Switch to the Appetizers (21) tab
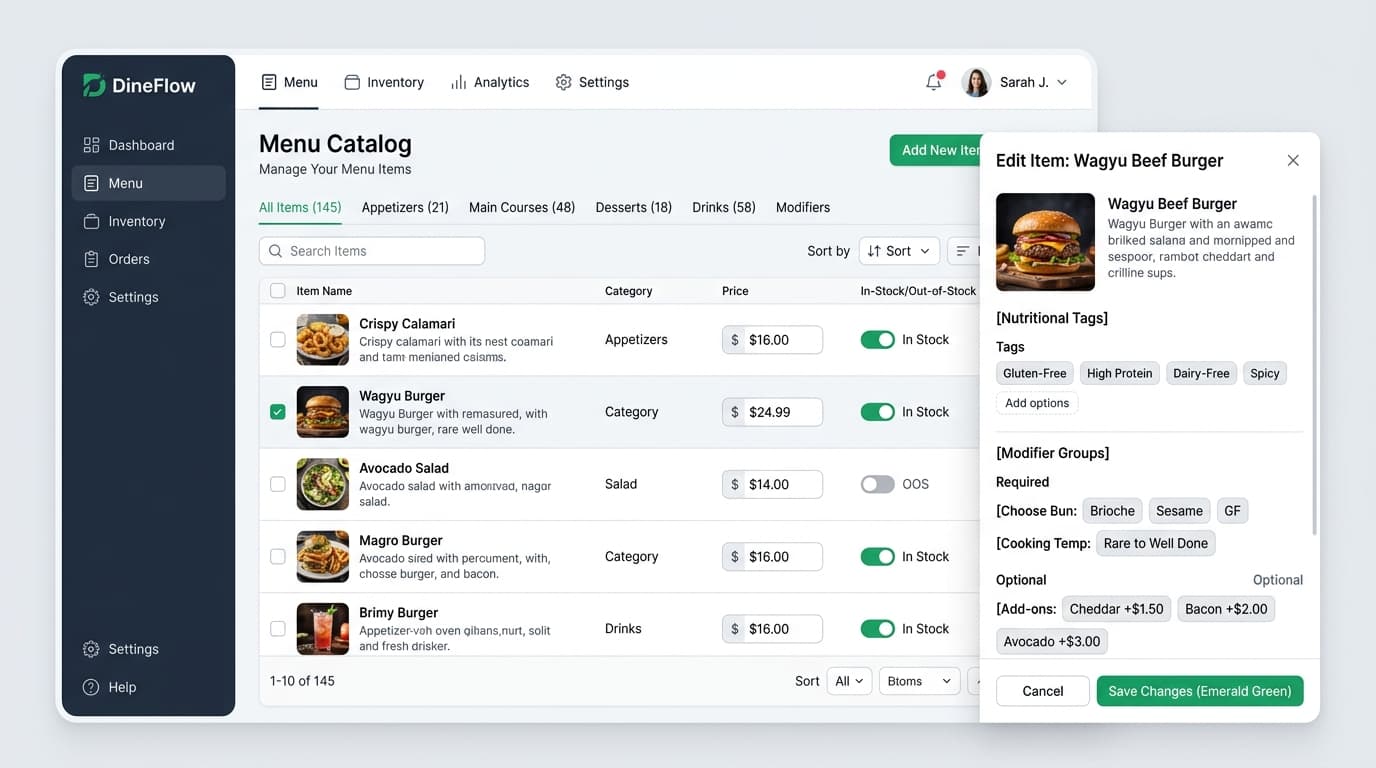 click(x=405, y=207)
